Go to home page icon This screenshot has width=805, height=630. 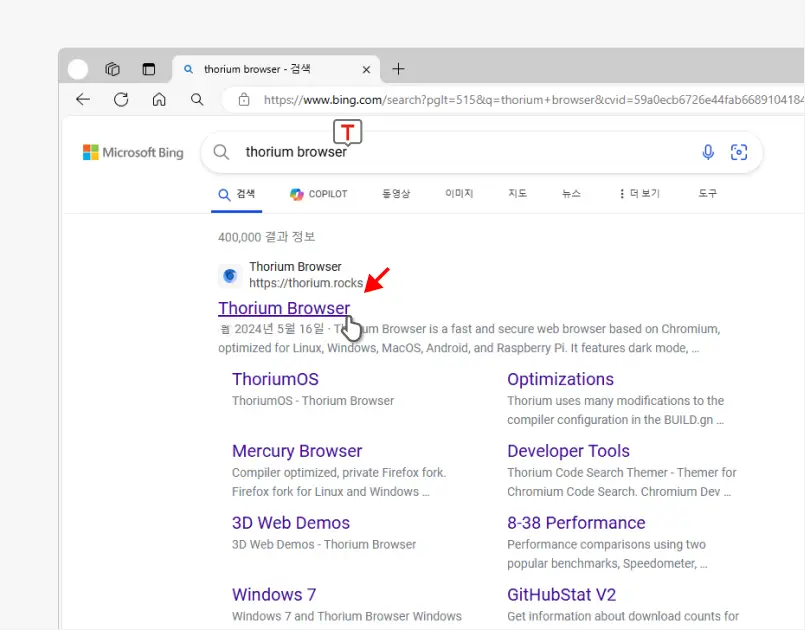(x=159, y=100)
